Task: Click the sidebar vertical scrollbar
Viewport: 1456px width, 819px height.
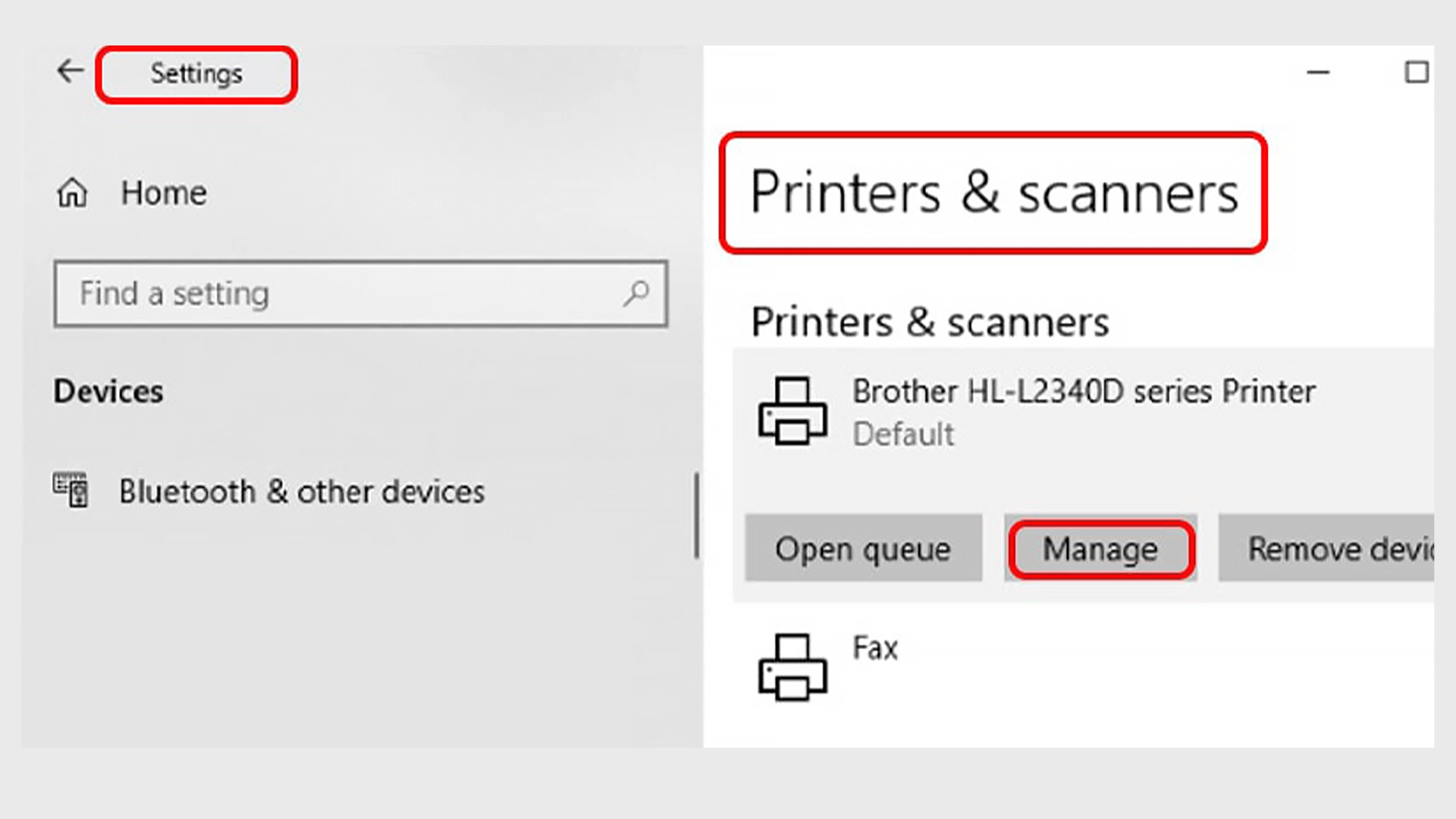Action: 696,516
